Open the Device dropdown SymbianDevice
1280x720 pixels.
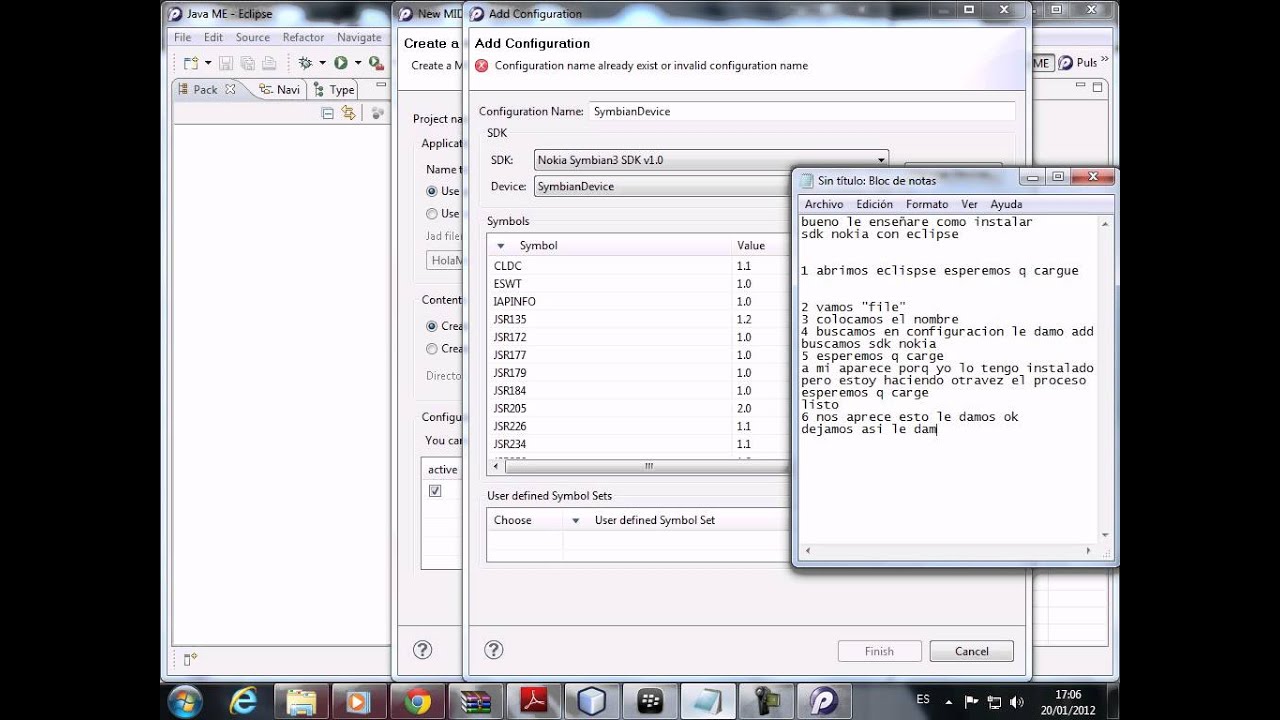[x=662, y=186]
